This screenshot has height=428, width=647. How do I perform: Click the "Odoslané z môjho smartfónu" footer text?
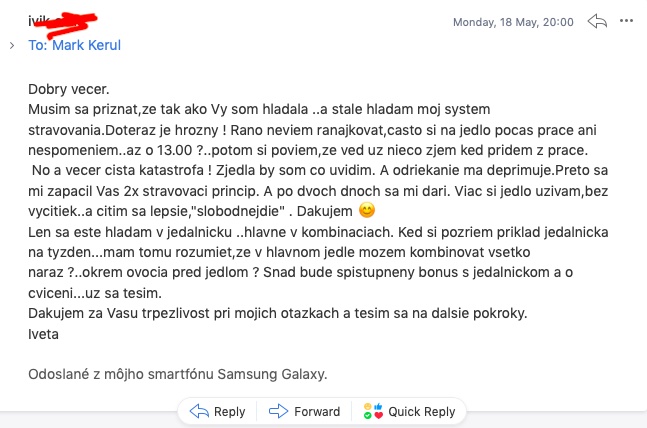point(121,374)
